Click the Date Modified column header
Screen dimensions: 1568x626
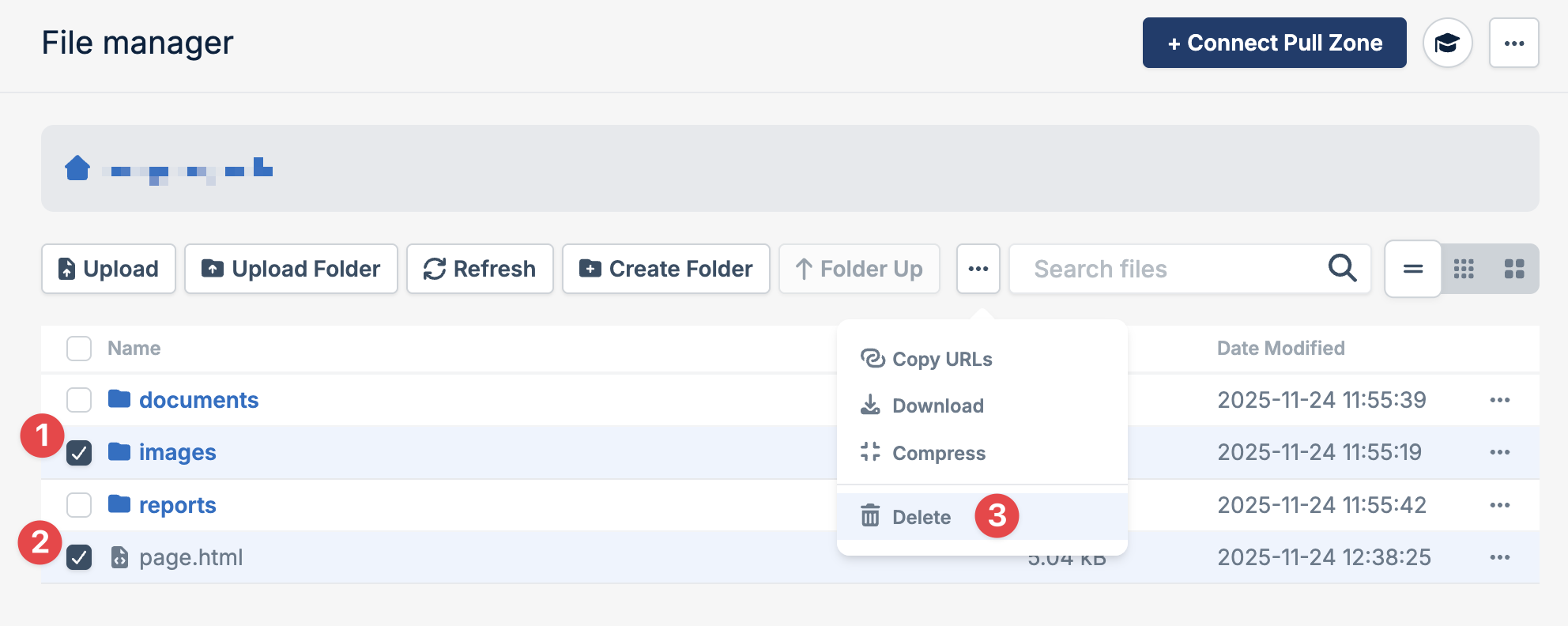click(1281, 348)
